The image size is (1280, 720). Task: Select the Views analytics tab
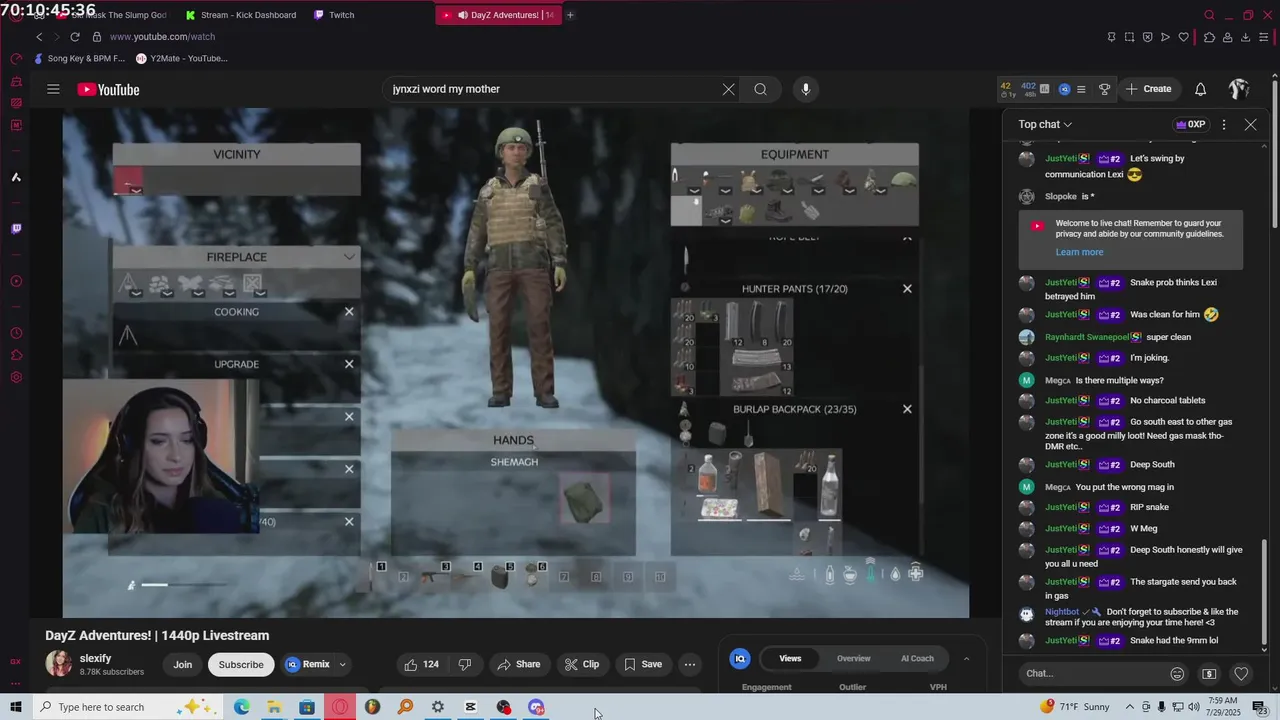point(790,658)
